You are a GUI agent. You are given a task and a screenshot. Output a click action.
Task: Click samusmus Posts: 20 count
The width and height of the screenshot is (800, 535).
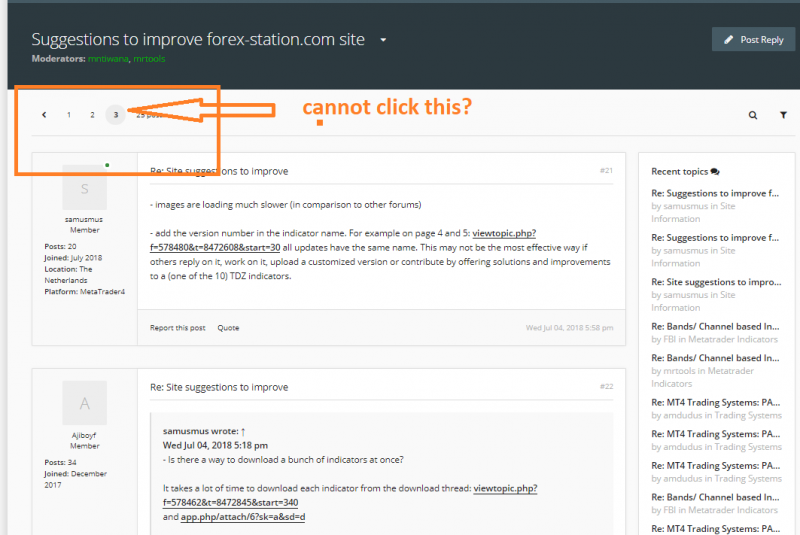point(60,246)
